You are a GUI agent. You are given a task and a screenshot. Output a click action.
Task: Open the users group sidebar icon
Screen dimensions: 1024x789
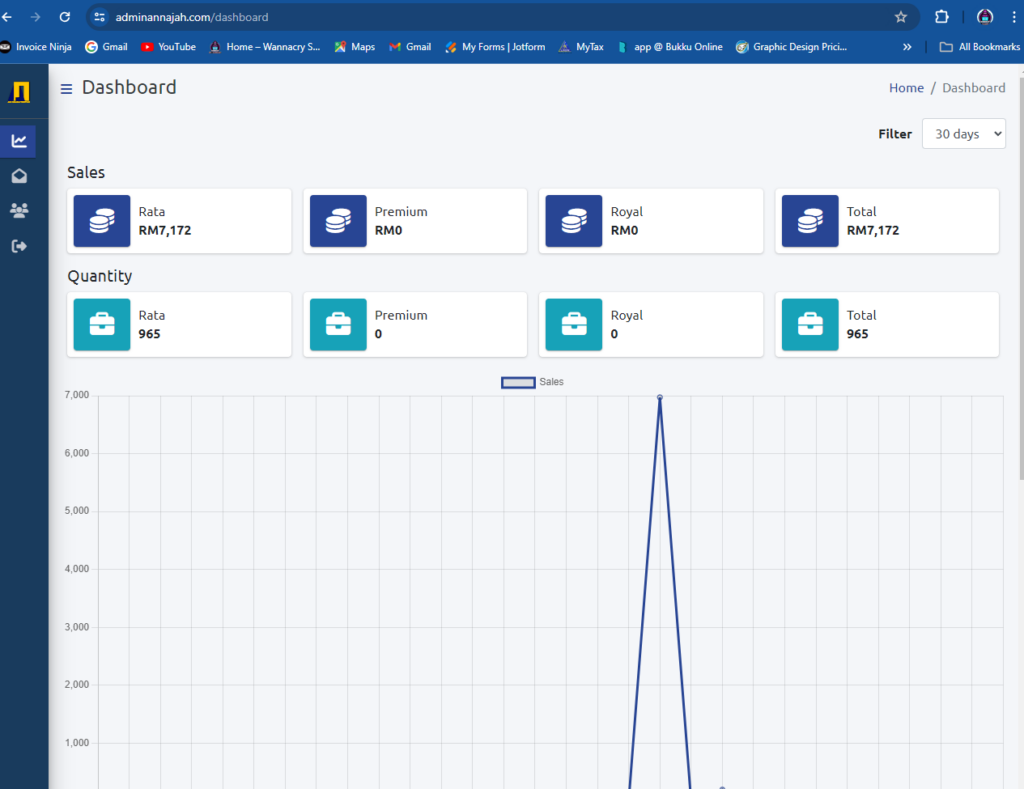click(x=19, y=210)
